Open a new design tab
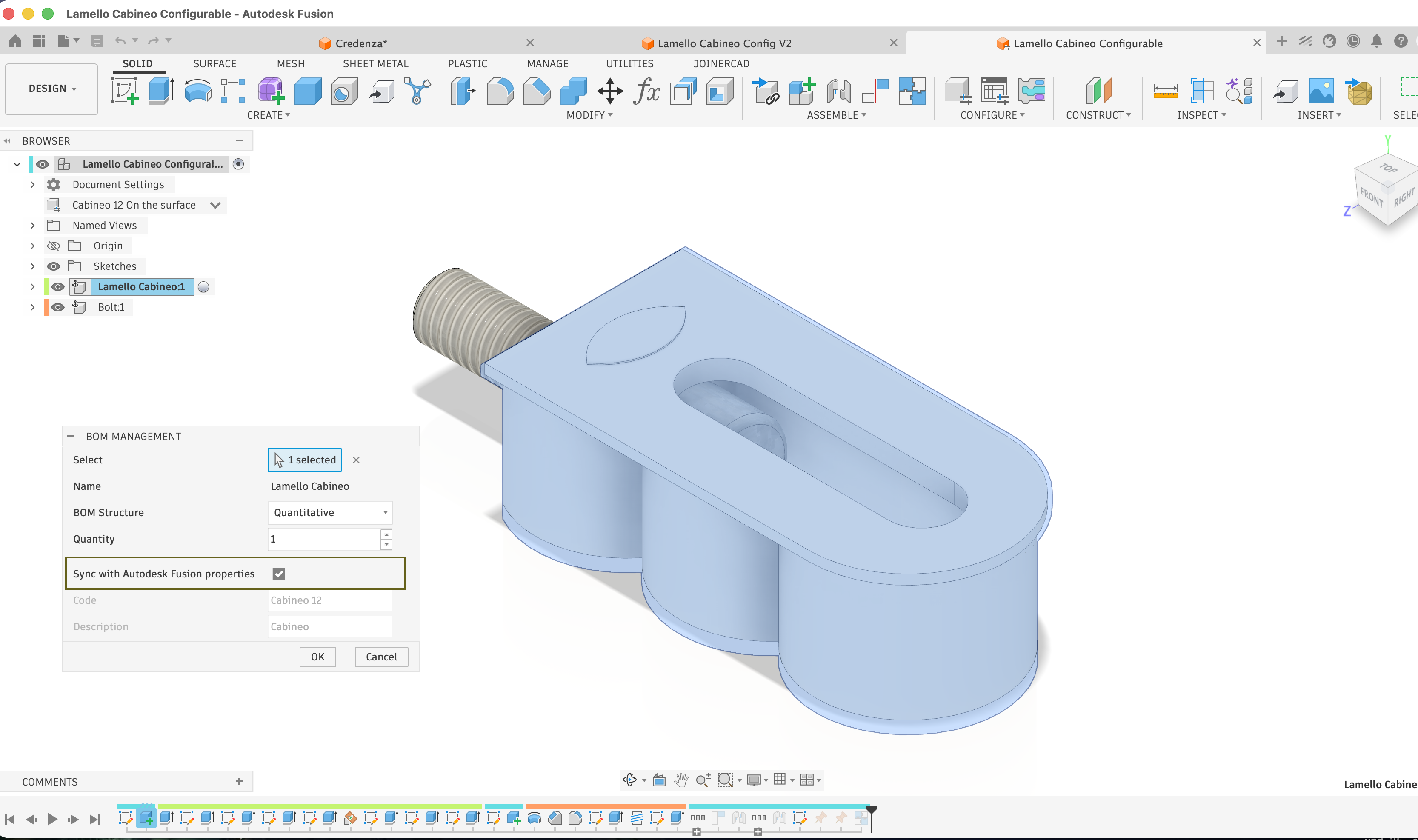 click(x=1281, y=41)
